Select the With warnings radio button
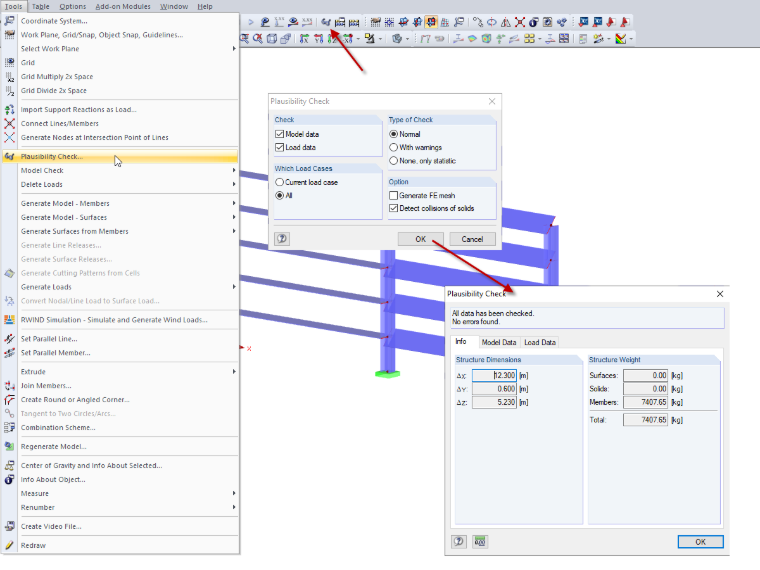Image resolution: width=760 pixels, height=570 pixels. click(x=394, y=147)
